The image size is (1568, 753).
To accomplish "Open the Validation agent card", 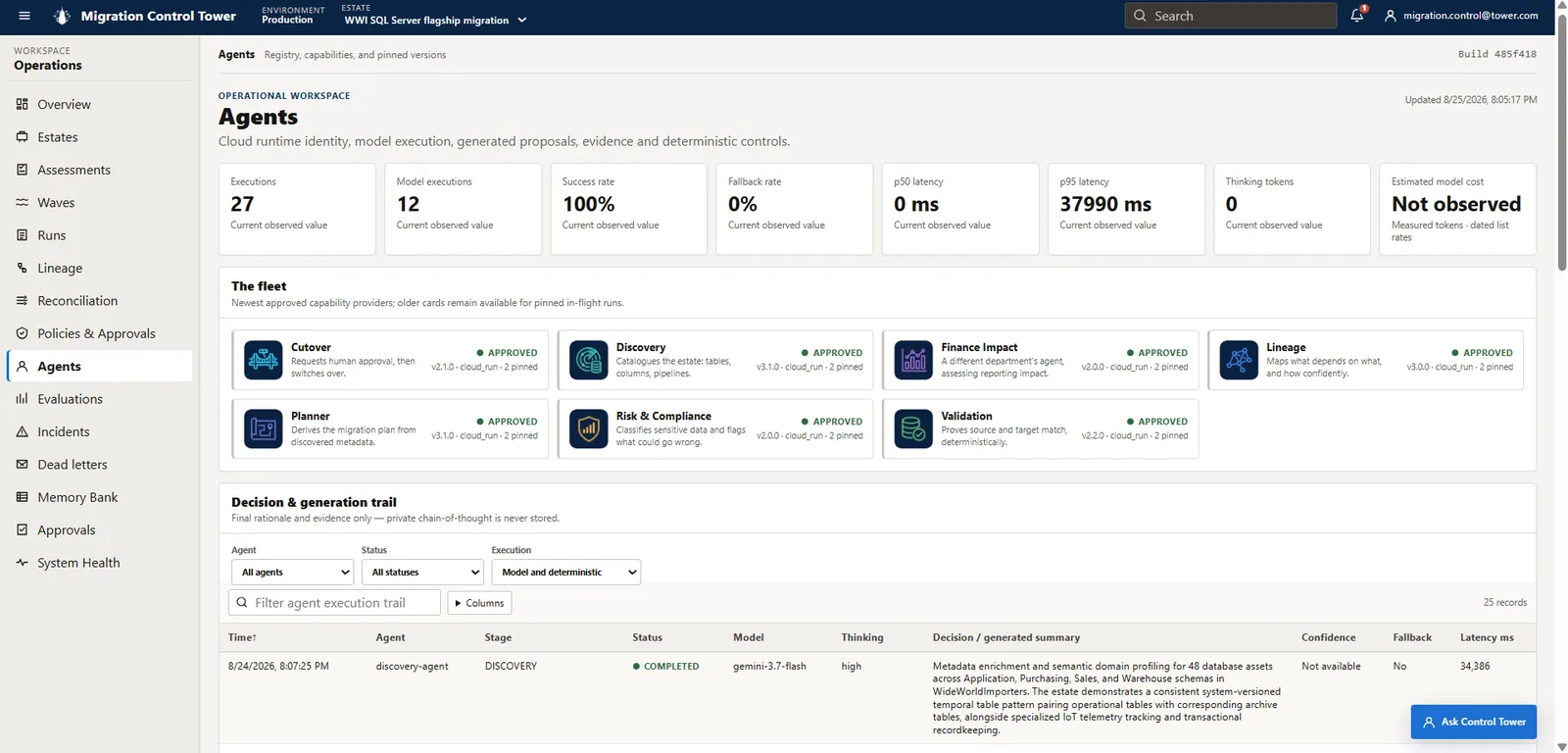I will click(1041, 428).
